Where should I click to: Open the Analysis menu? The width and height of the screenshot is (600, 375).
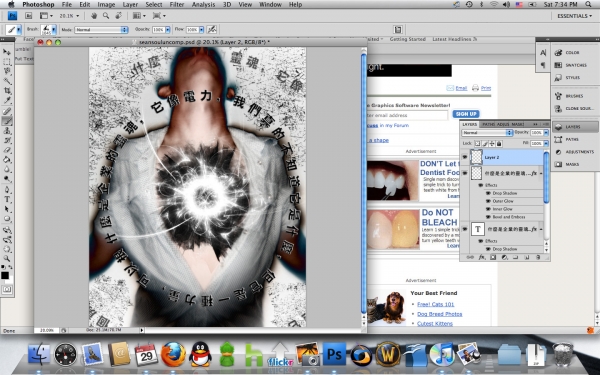(203, 5)
